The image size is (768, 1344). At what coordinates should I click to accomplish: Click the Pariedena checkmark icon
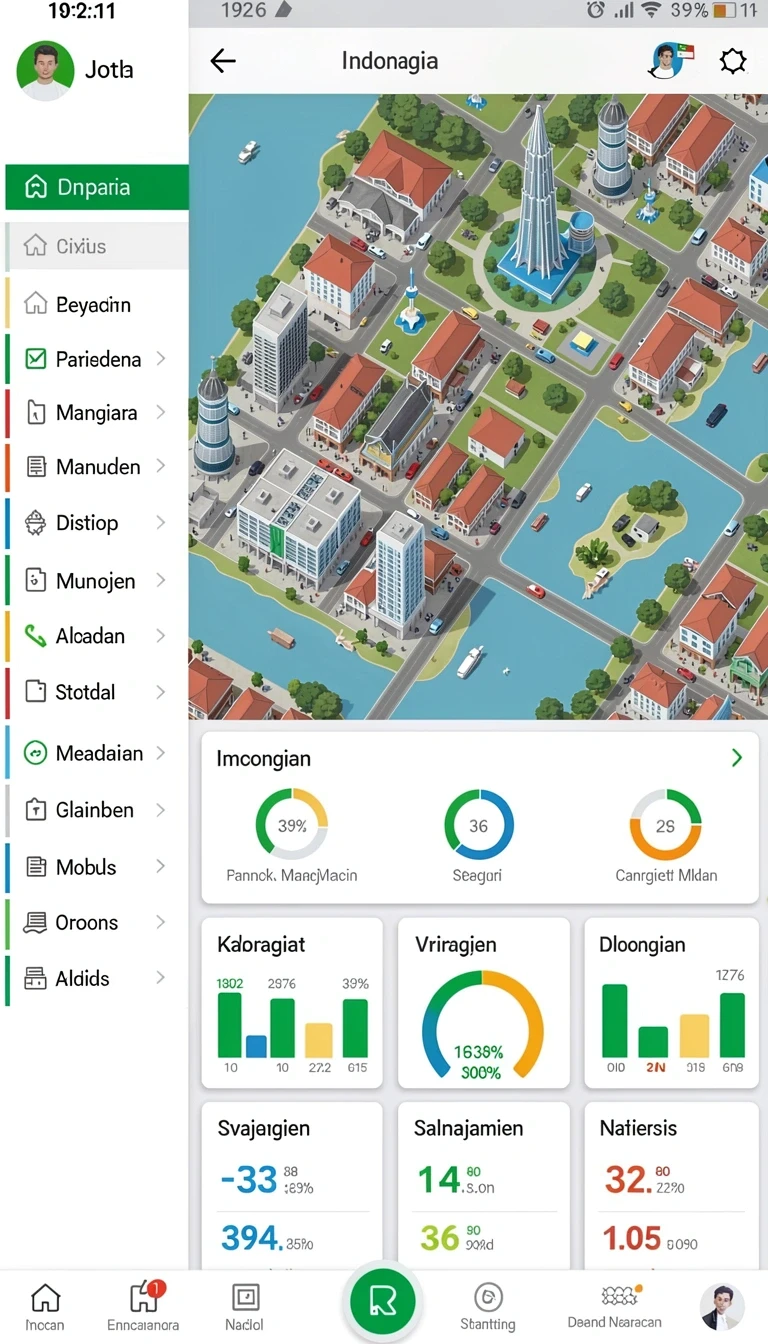point(35,359)
